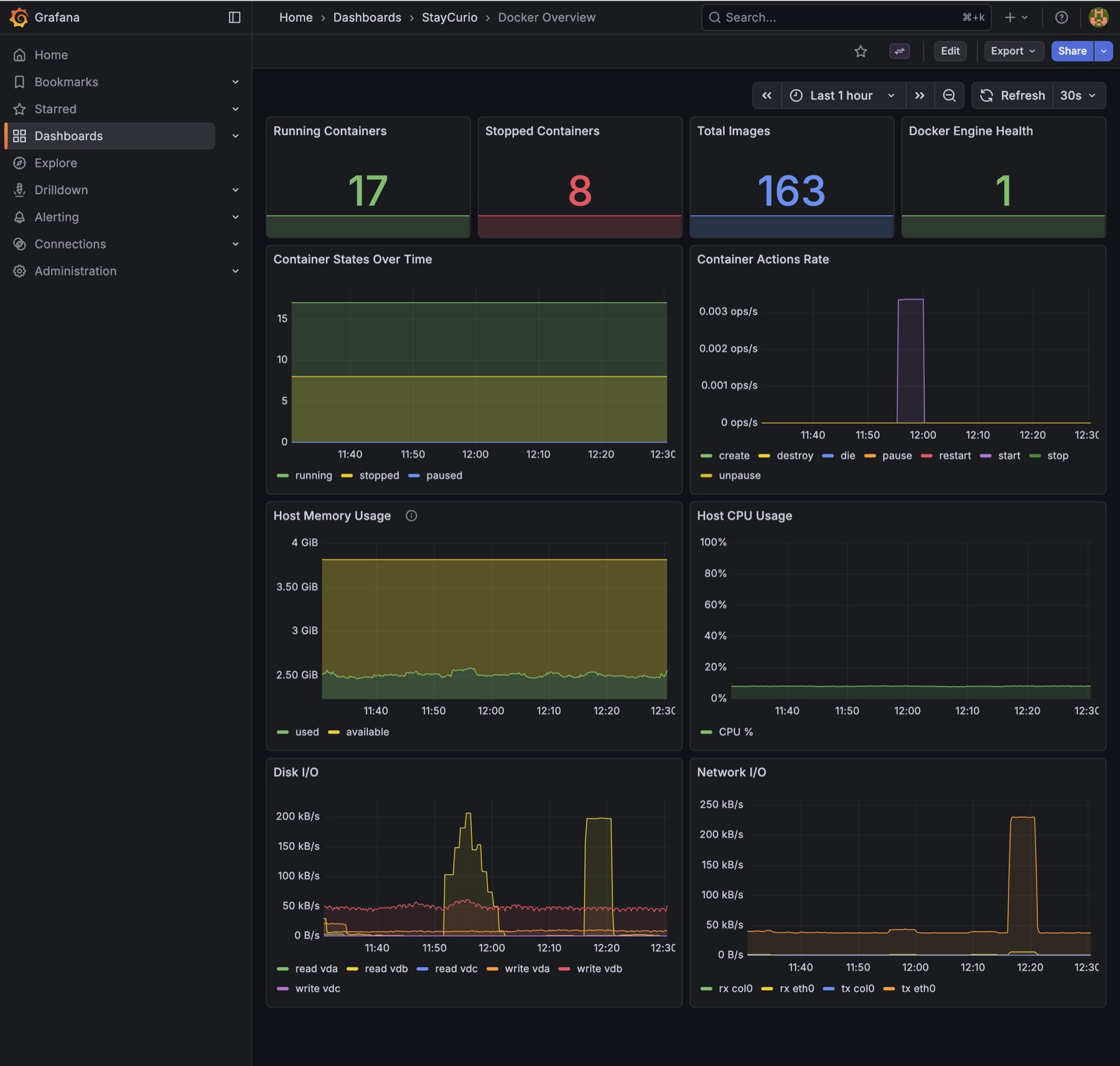The width and height of the screenshot is (1120, 1066).
Task: Open the help question mark icon
Action: [x=1062, y=17]
